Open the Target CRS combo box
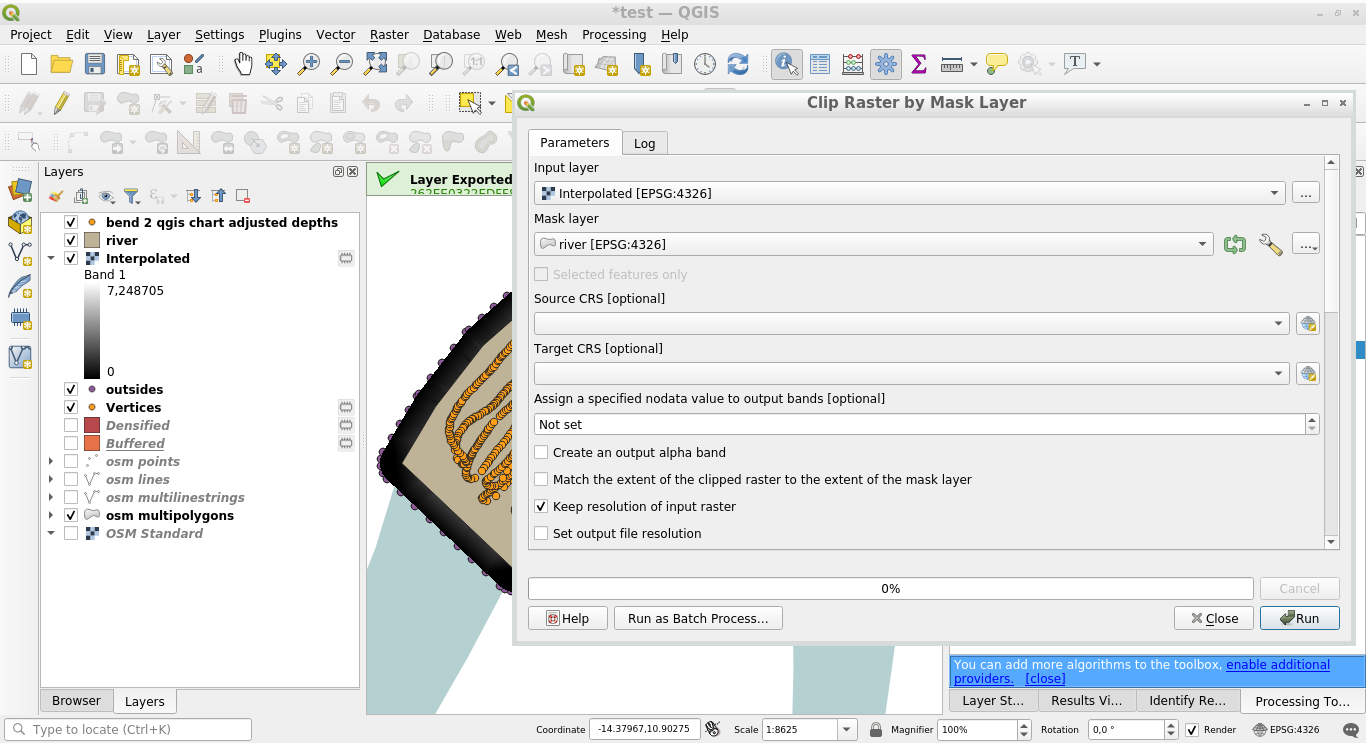Viewport: 1366px width, 743px height. point(912,373)
